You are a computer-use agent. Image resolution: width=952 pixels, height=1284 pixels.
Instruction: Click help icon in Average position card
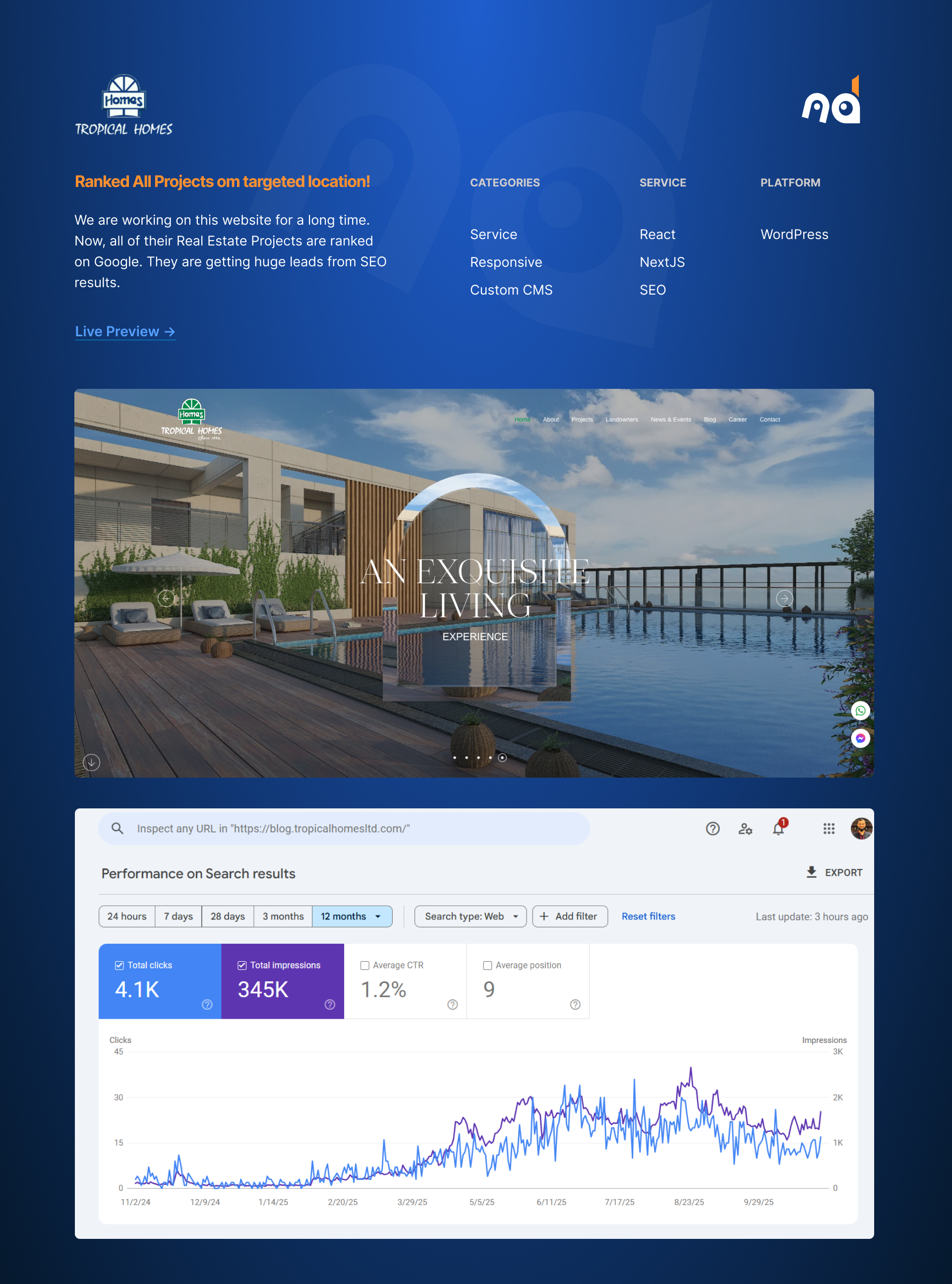point(575,1004)
